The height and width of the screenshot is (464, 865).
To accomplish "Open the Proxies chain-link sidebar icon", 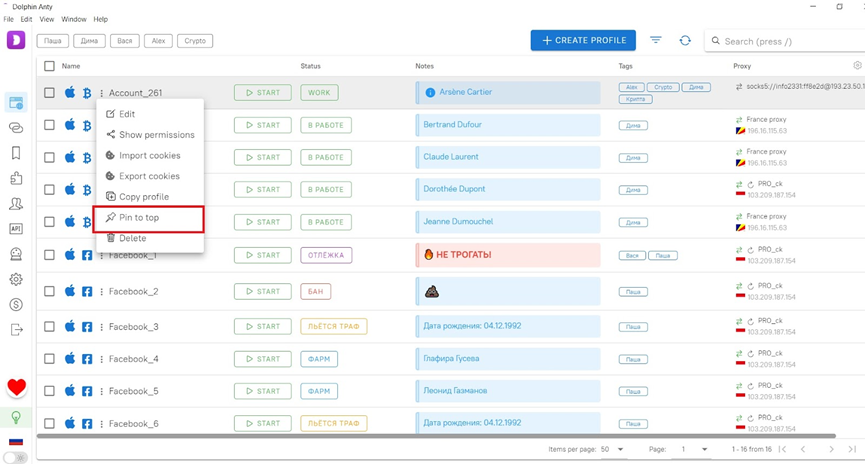I will [x=16, y=127].
